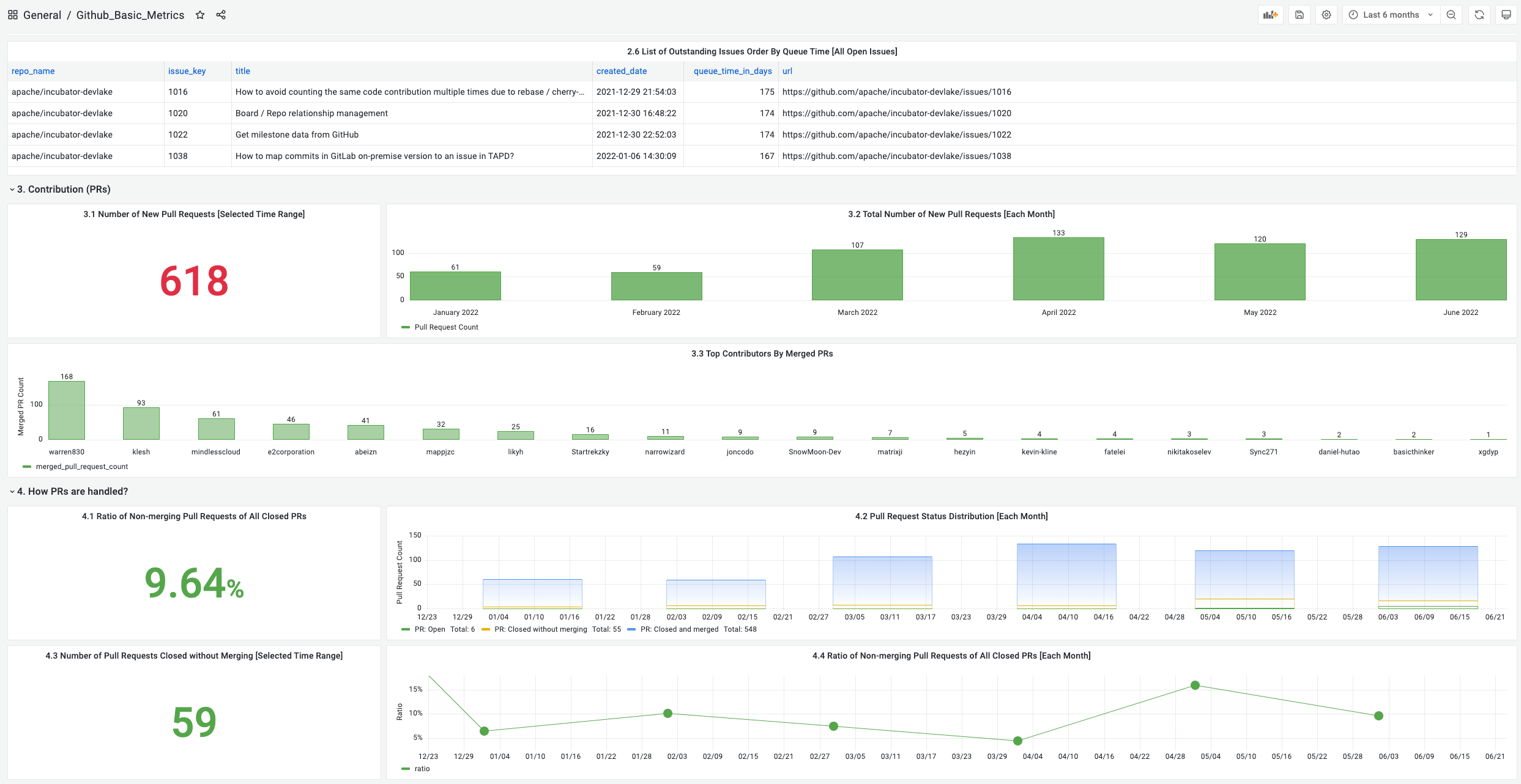Open the General folder breadcrumb link
The width and height of the screenshot is (1521, 784).
pyautogui.click(x=42, y=15)
